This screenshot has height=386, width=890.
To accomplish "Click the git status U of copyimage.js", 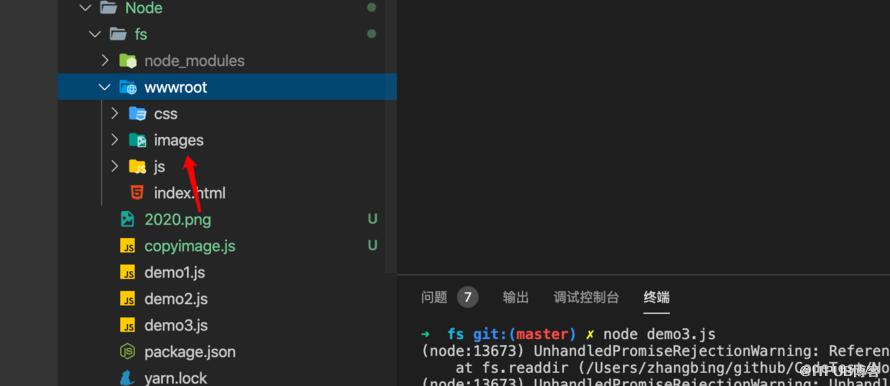I will point(372,246).
